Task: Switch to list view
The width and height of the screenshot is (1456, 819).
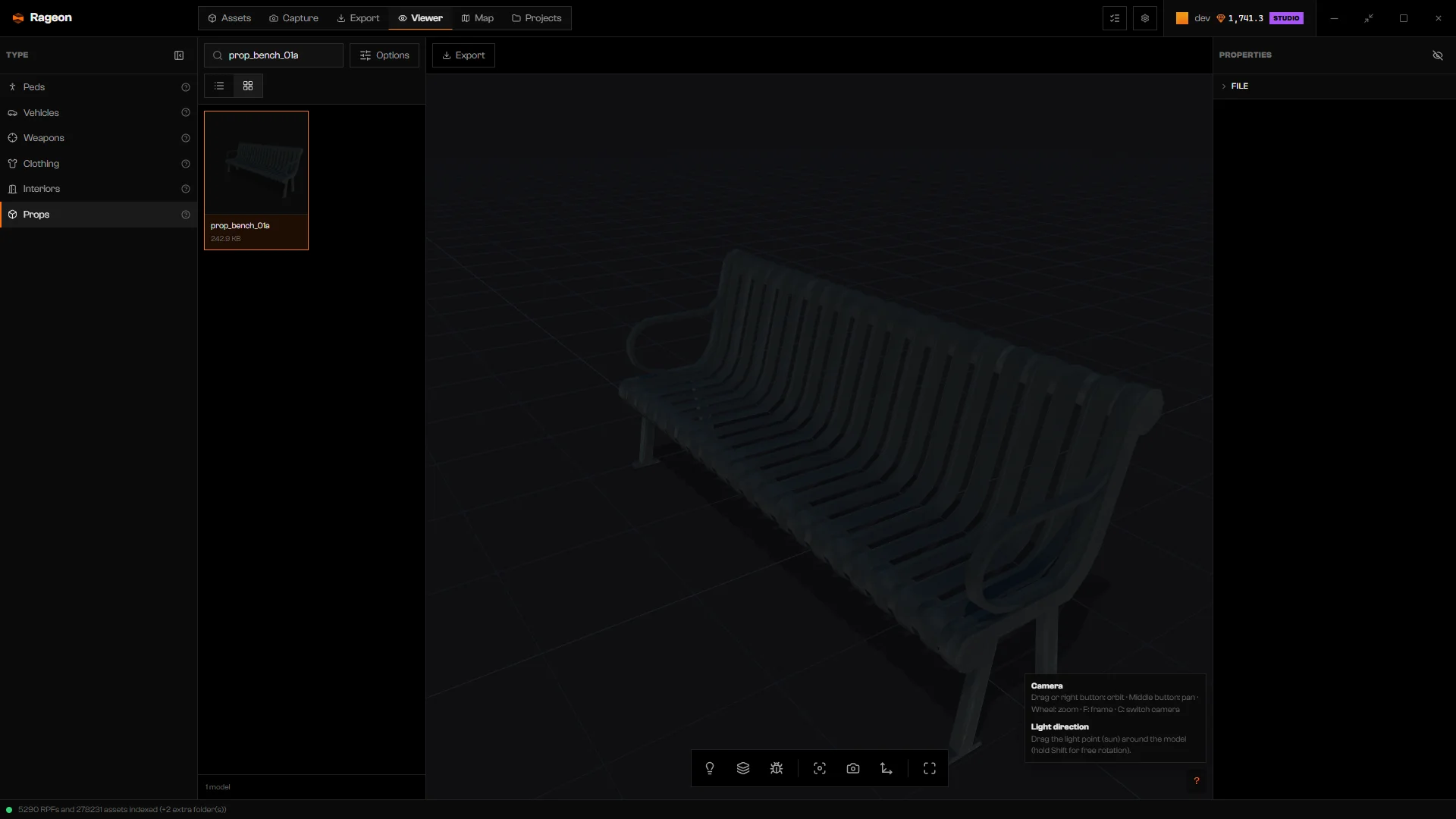Action: [219, 86]
